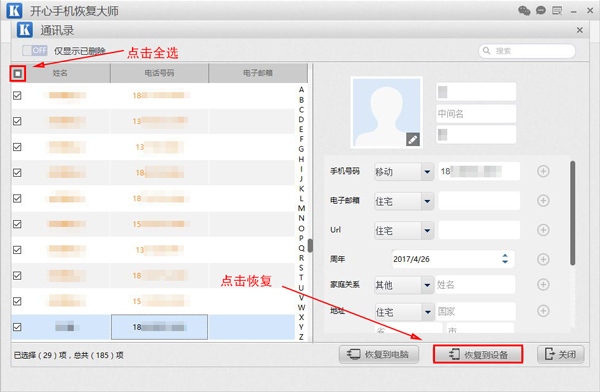Click the 恢复到设备 button
This screenshot has width=600, height=392.
tap(478, 354)
